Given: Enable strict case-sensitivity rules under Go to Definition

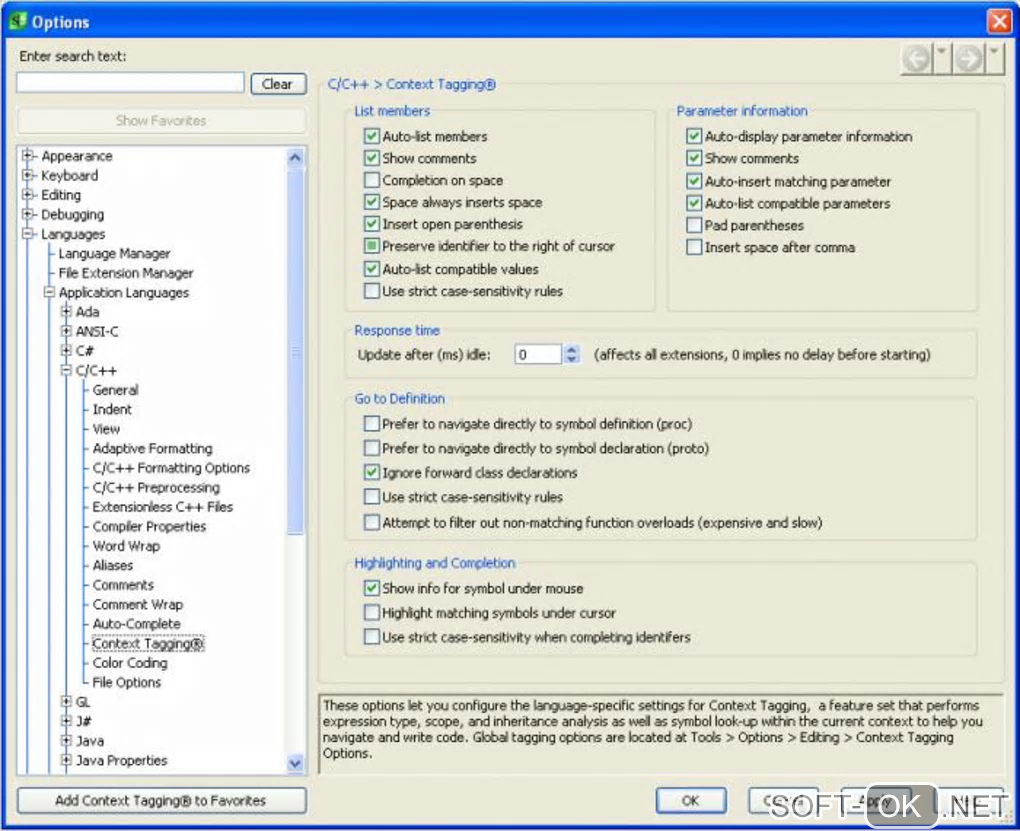Looking at the screenshot, I should click(x=371, y=497).
